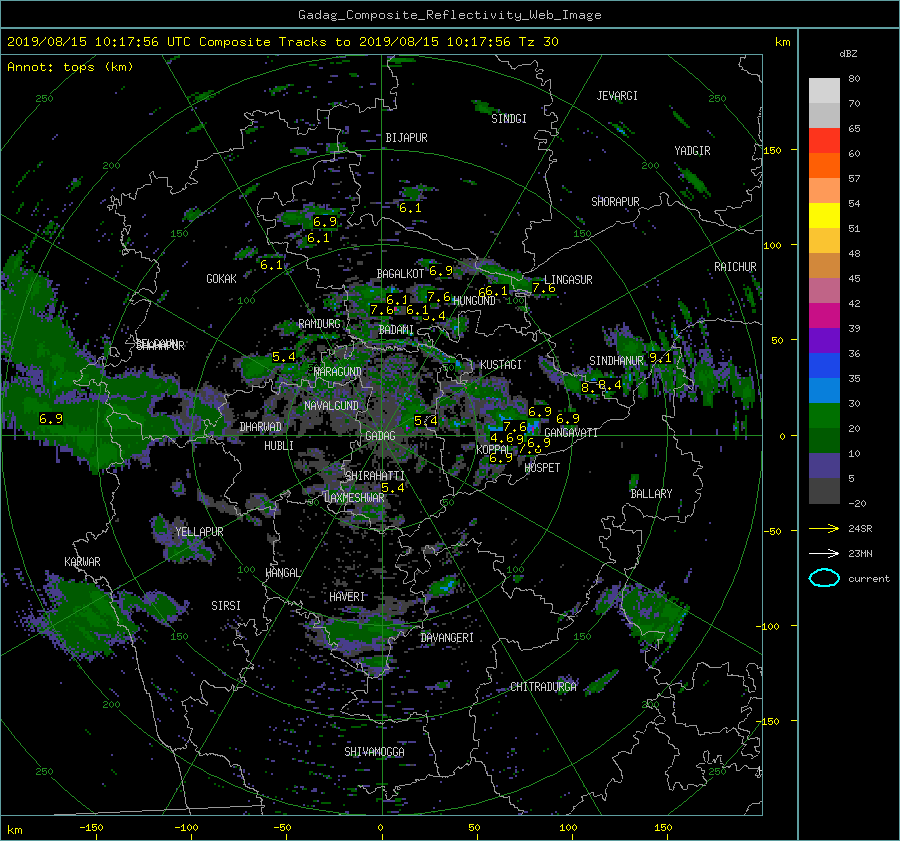Select the dark gray -20 to 5 dBZ swatch
This screenshot has width=900, height=841.
tap(824, 490)
